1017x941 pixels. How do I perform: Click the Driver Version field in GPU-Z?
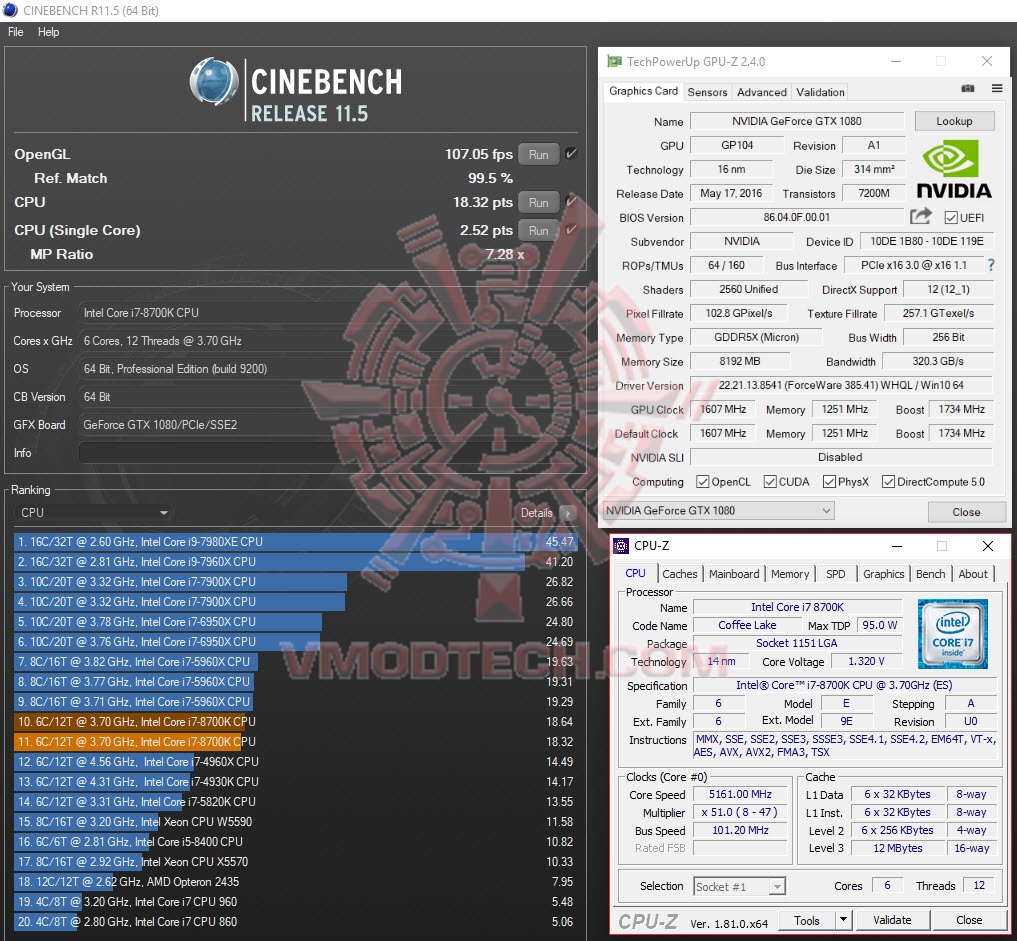(x=841, y=385)
